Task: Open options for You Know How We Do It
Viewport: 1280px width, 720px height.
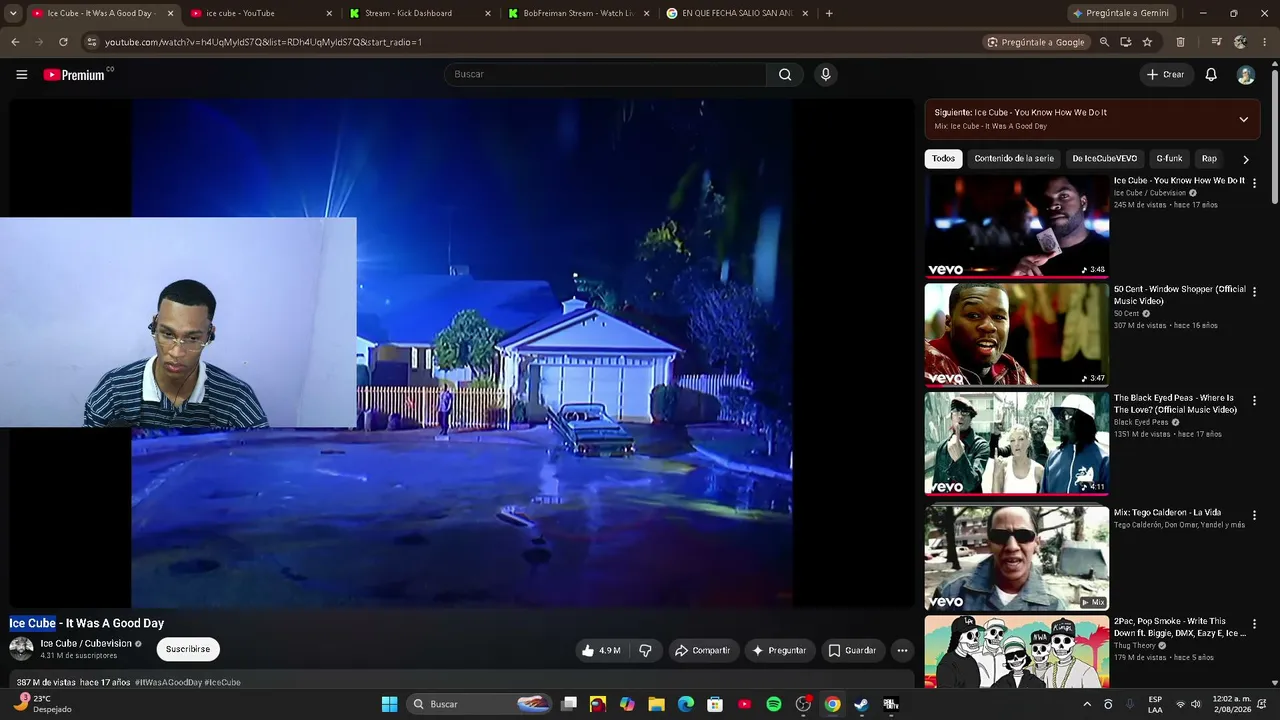Action: click(1254, 183)
